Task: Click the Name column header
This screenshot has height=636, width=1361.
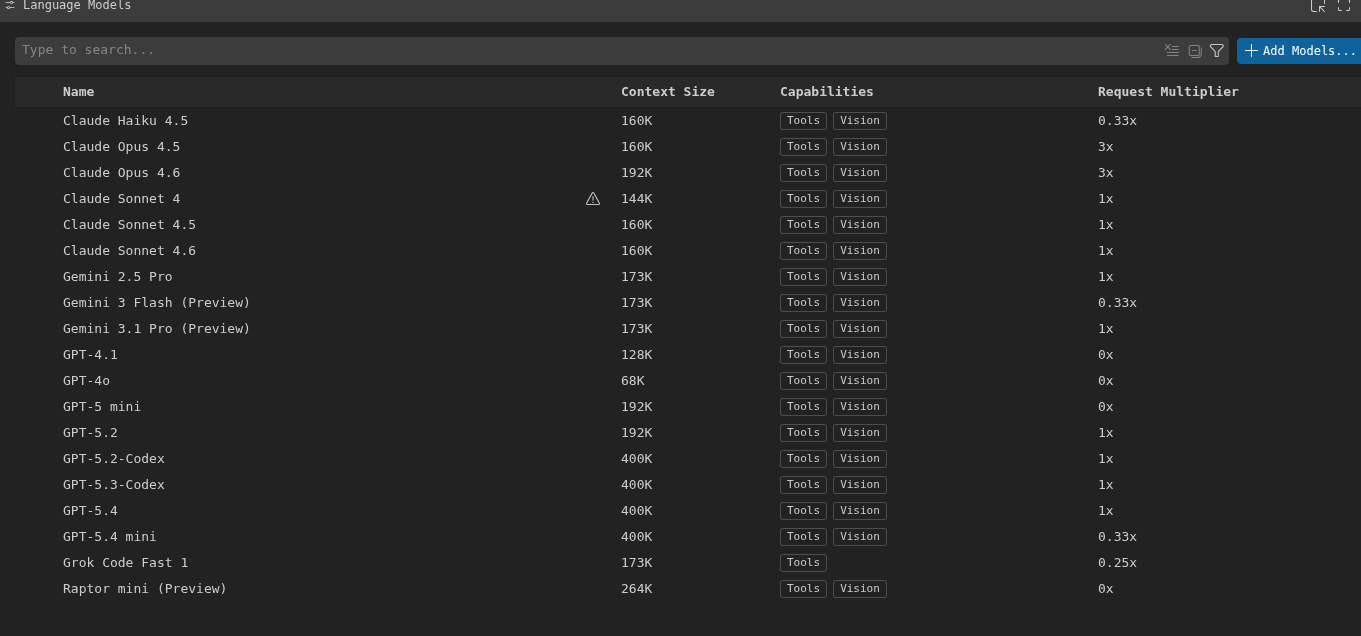Action: (78, 92)
